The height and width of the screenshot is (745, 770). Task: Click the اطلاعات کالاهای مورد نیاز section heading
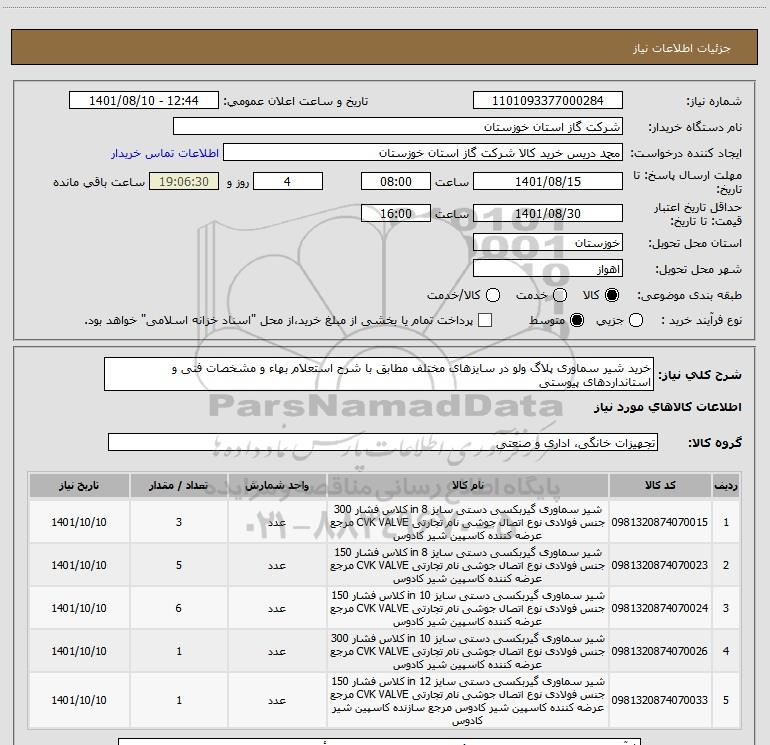(668, 407)
